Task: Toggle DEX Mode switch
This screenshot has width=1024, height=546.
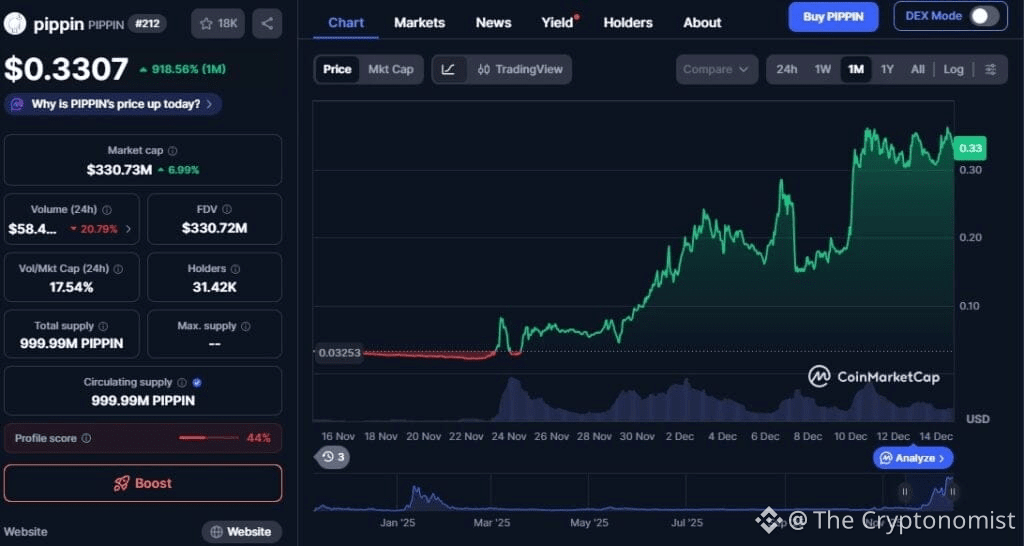Action: click(x=984, y=16)
